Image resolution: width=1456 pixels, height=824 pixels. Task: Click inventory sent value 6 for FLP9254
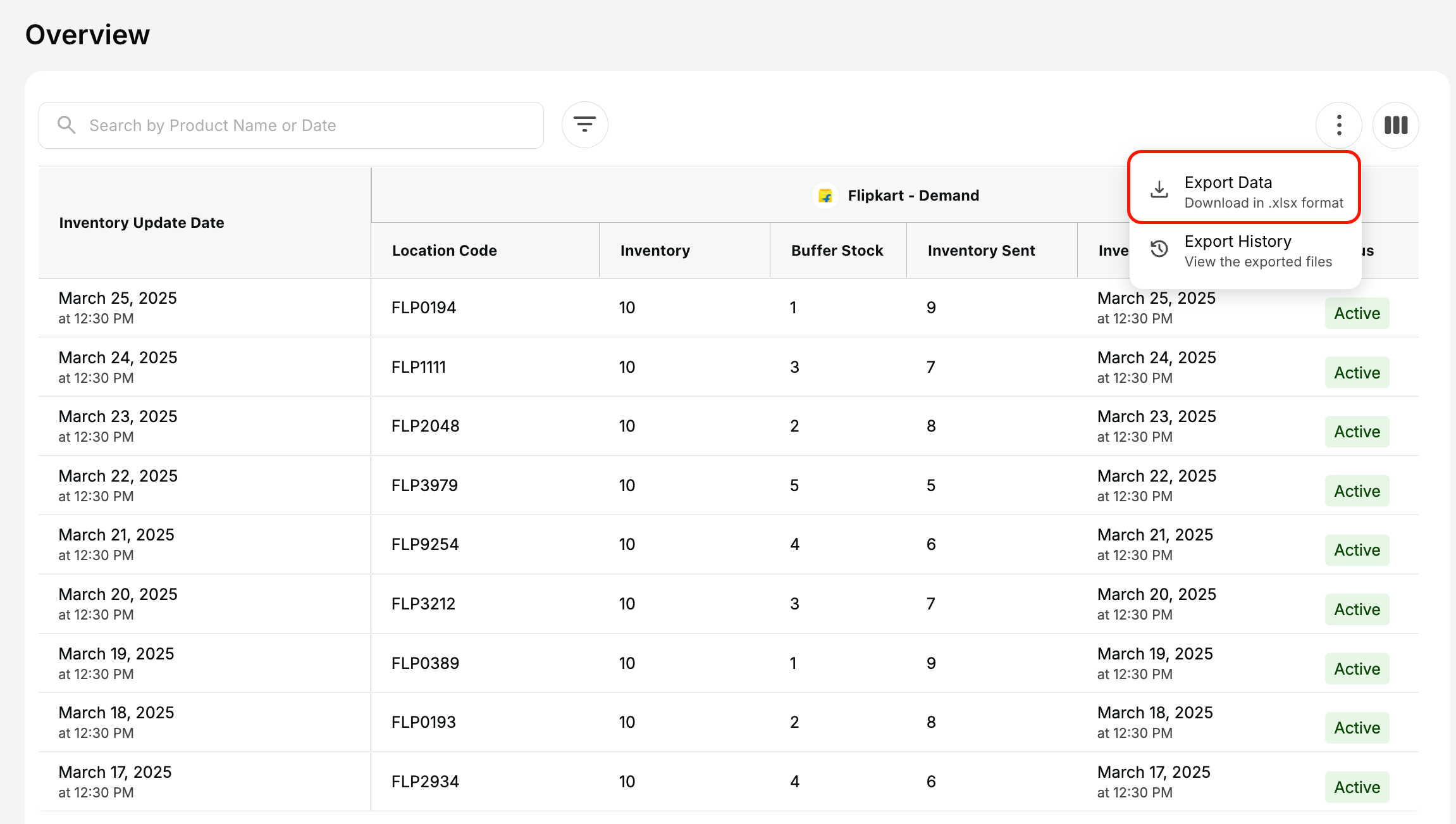click(x=931, y=544)
